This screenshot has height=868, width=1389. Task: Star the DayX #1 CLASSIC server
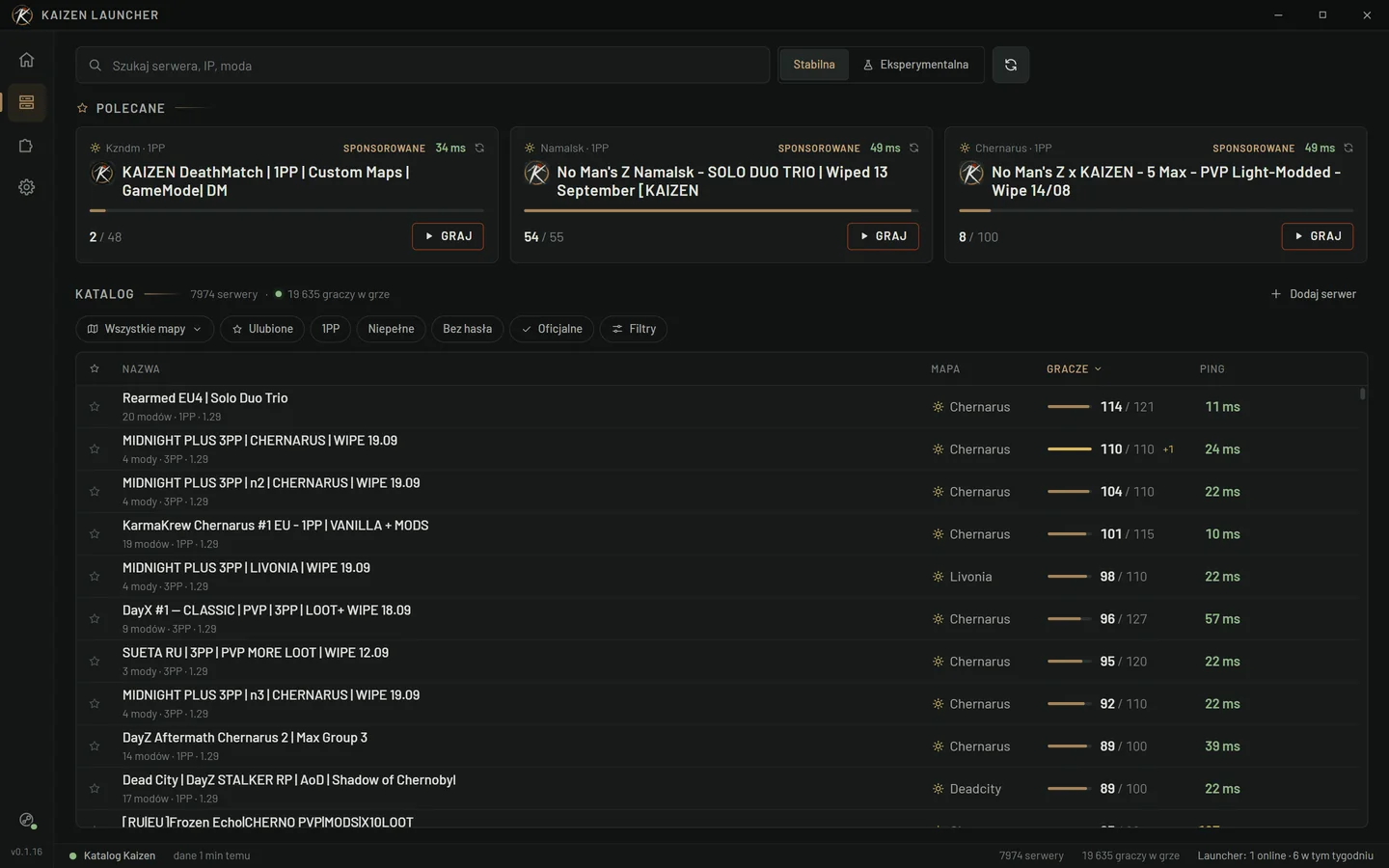(95, 619)
